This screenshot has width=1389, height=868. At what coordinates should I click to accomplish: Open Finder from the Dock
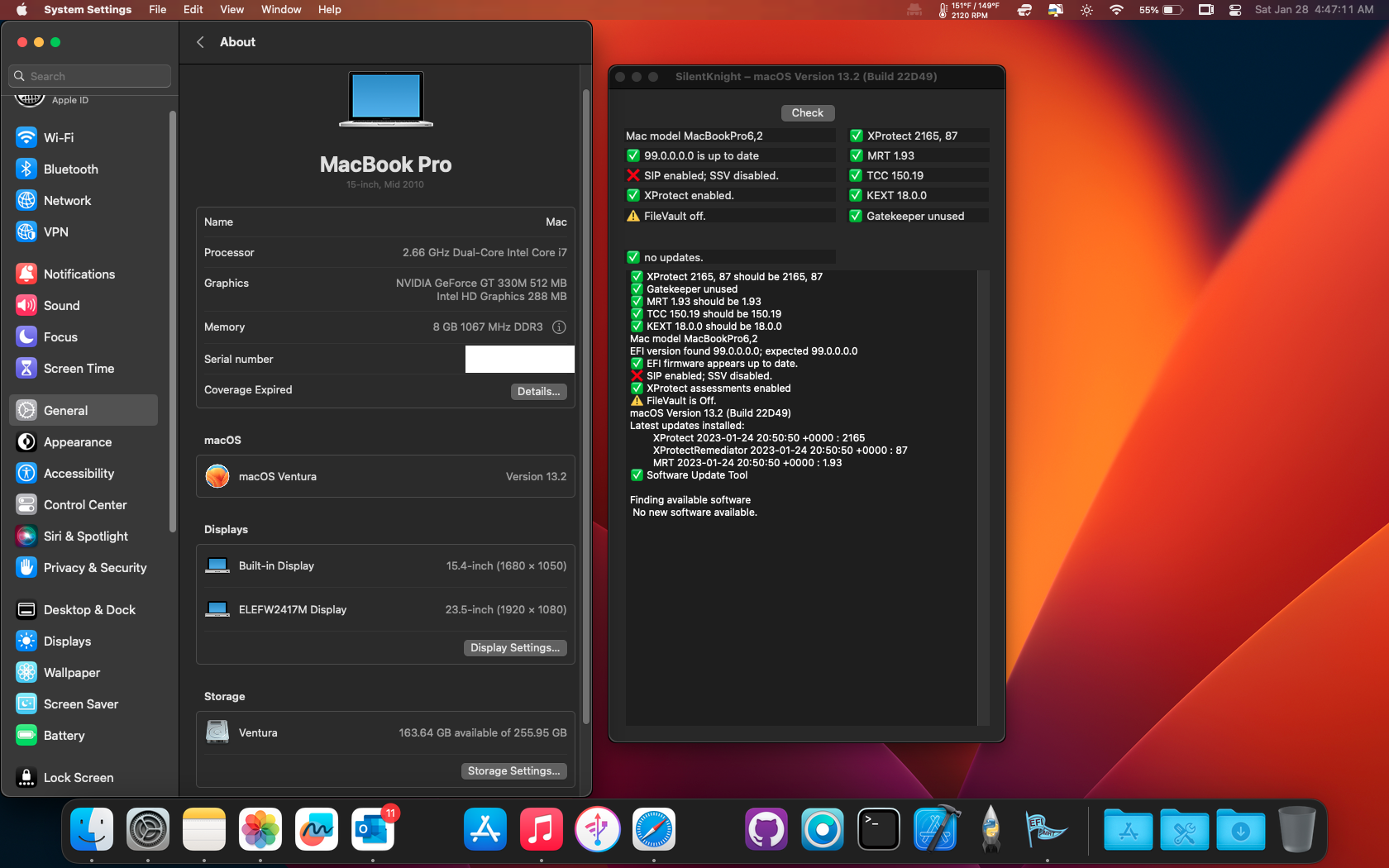tap(92, 830)
